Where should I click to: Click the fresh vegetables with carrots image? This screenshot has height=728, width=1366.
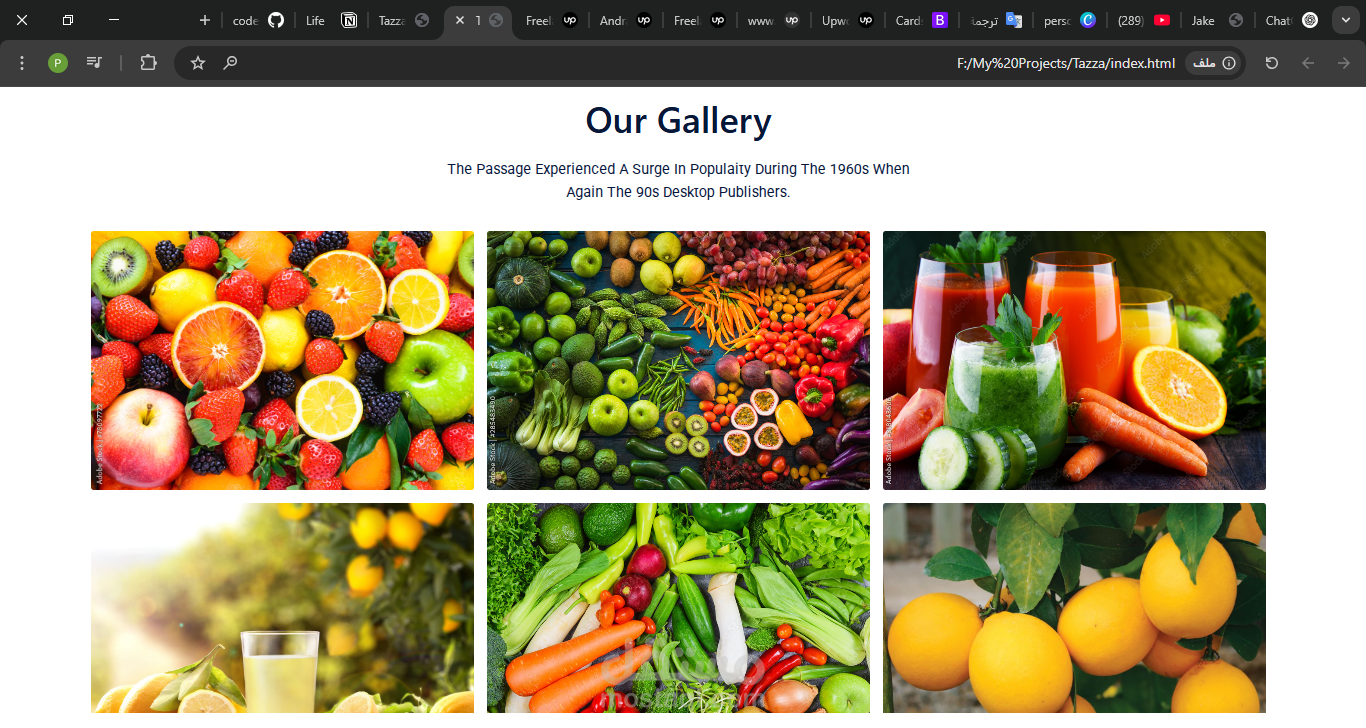tap(678, 608)
